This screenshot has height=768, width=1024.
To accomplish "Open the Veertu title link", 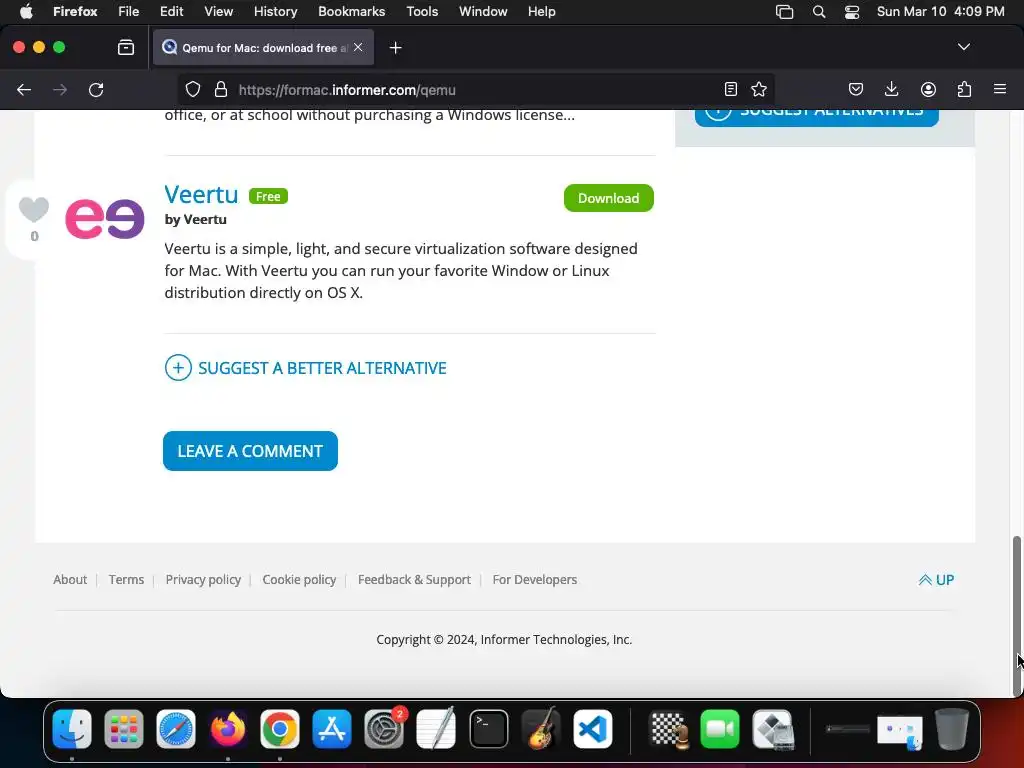I will (201, 195).
